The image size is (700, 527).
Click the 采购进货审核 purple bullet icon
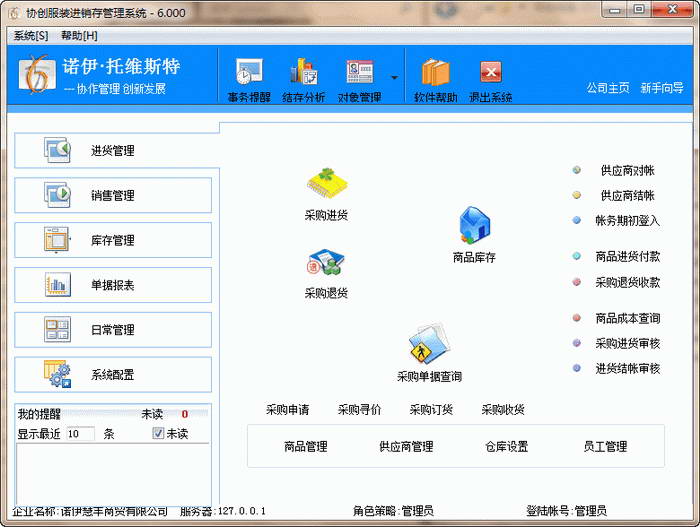577,343
